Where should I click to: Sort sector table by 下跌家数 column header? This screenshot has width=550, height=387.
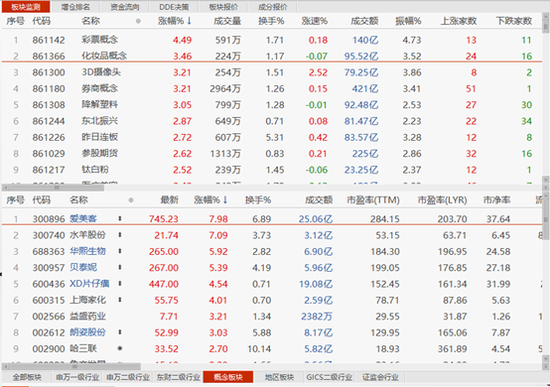[514, 21]
